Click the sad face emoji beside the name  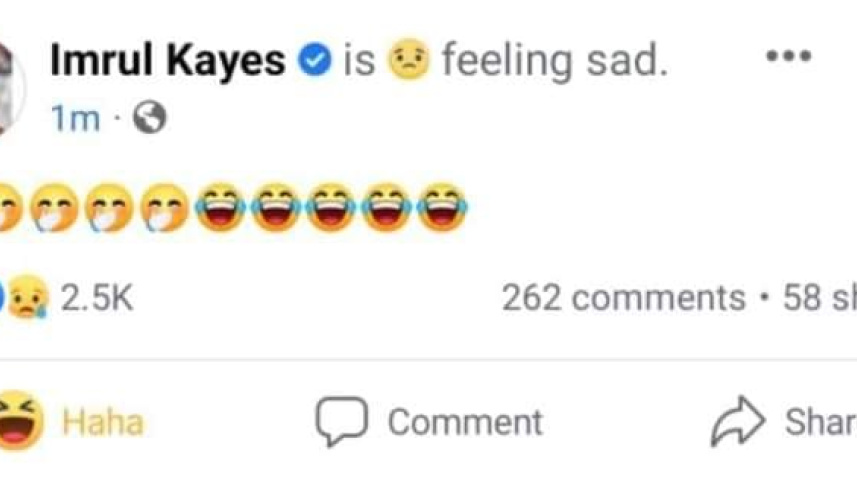[x=407, y=62]
